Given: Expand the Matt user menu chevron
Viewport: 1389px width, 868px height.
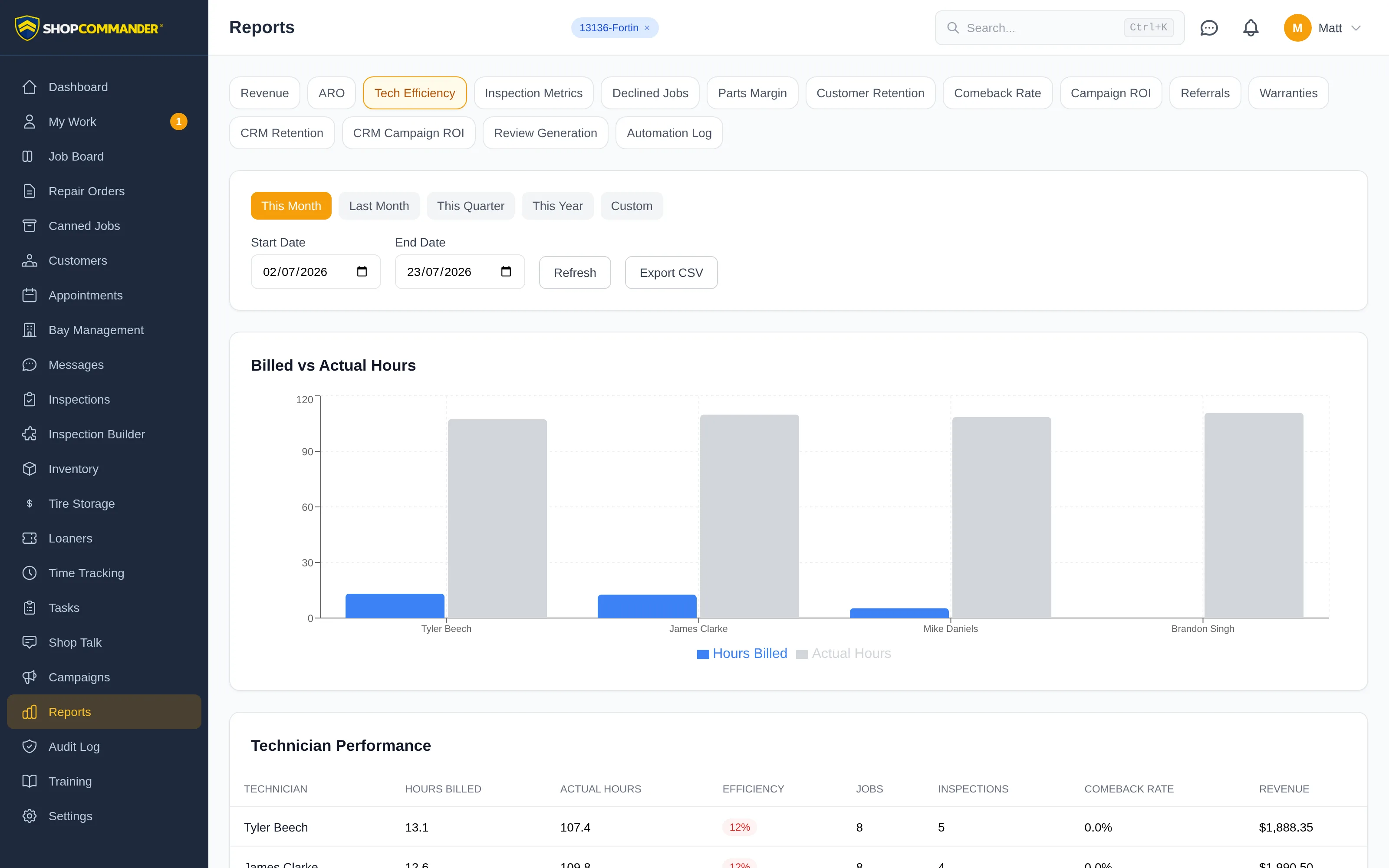Looking at the screenshot, I should click(1356, 28).
